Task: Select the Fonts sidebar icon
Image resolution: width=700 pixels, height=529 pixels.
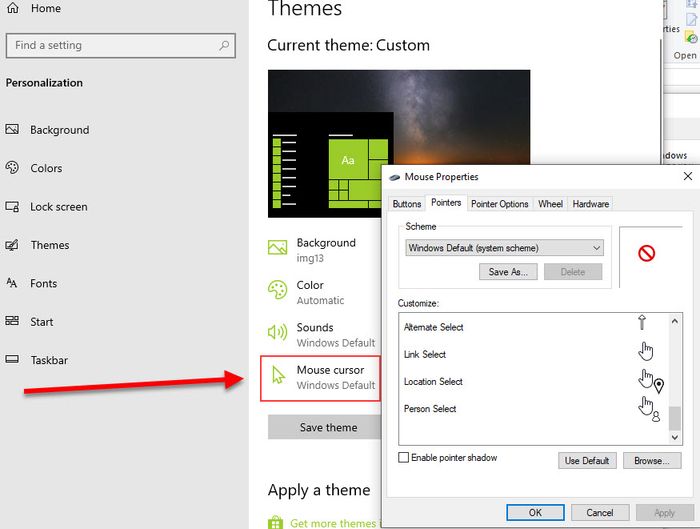Action: tap(12, 283)
